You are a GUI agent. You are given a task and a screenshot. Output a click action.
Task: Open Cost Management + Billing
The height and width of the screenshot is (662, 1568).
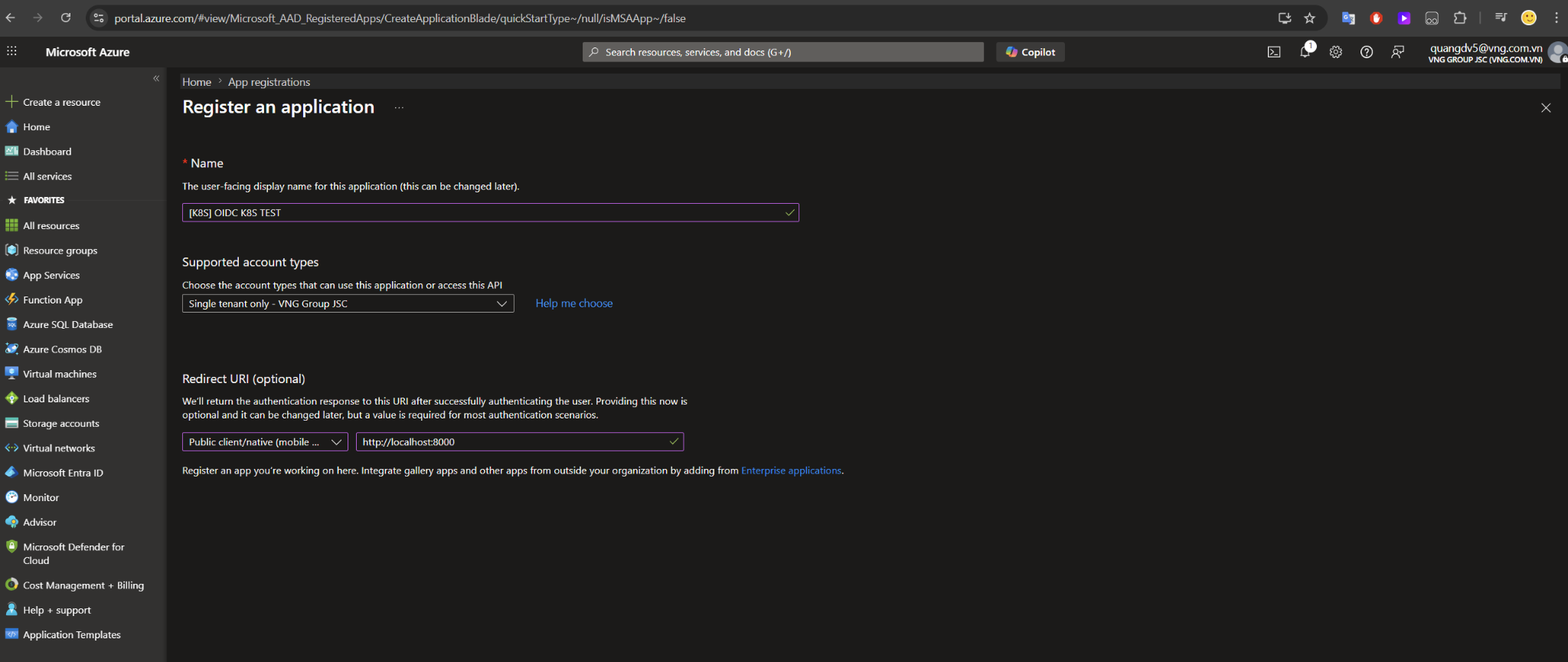click(x=83, y=585)
